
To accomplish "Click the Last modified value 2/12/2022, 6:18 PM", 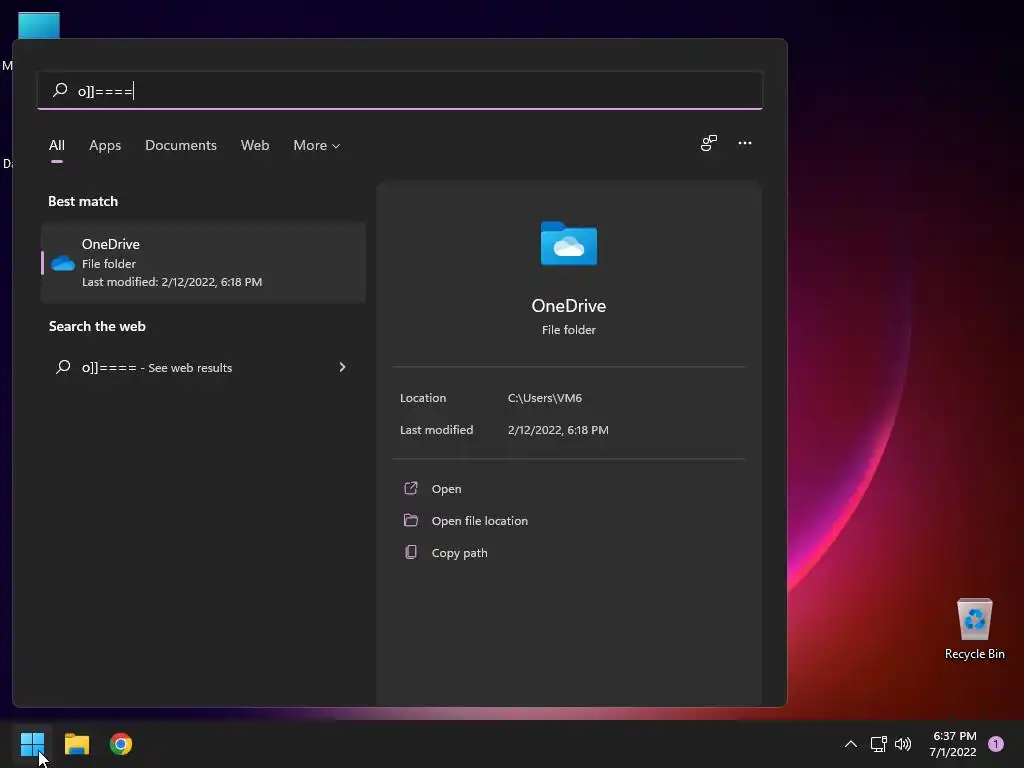I will [558, 430].
